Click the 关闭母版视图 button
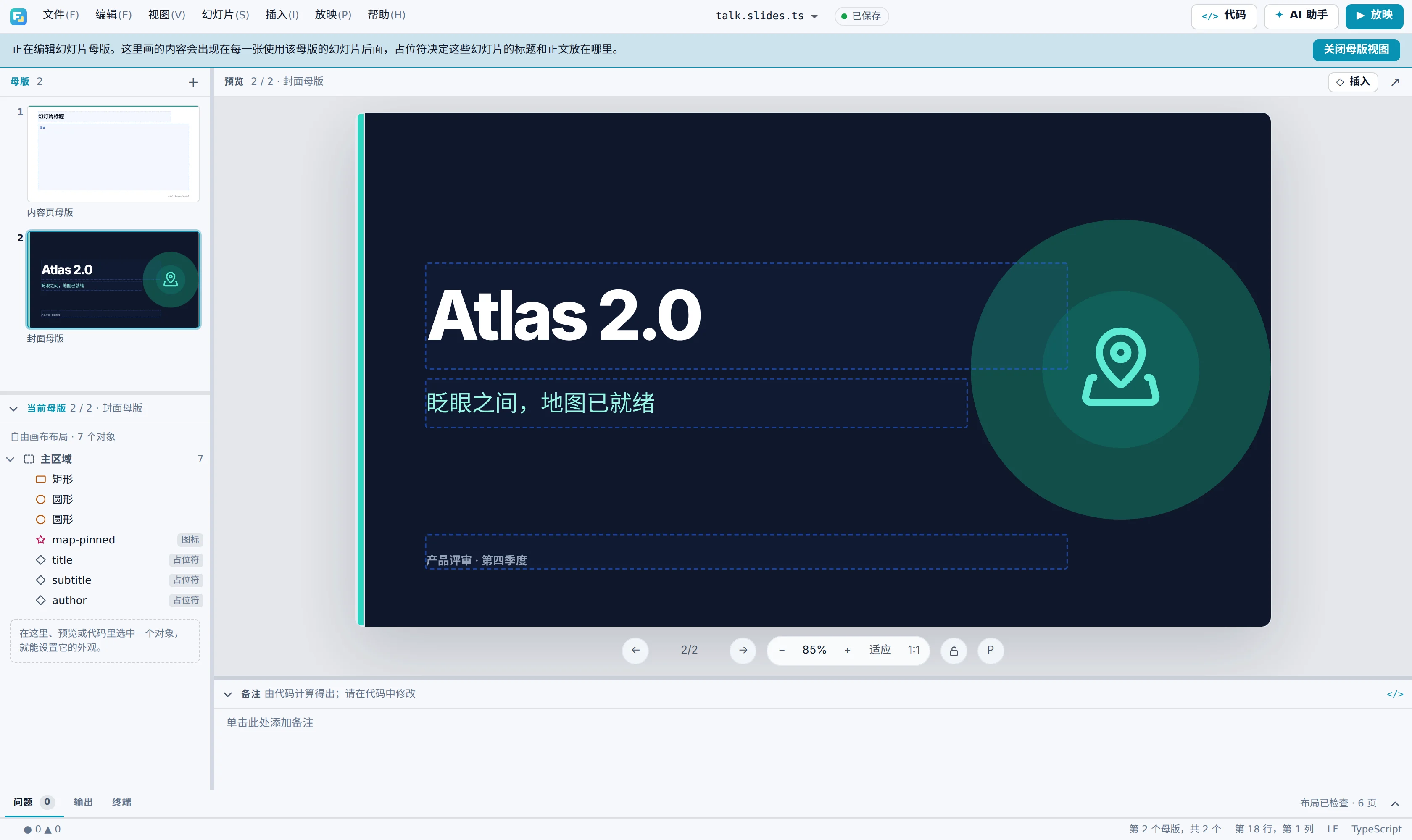This screenshot has height=840, width=1412. (1356, 50)
